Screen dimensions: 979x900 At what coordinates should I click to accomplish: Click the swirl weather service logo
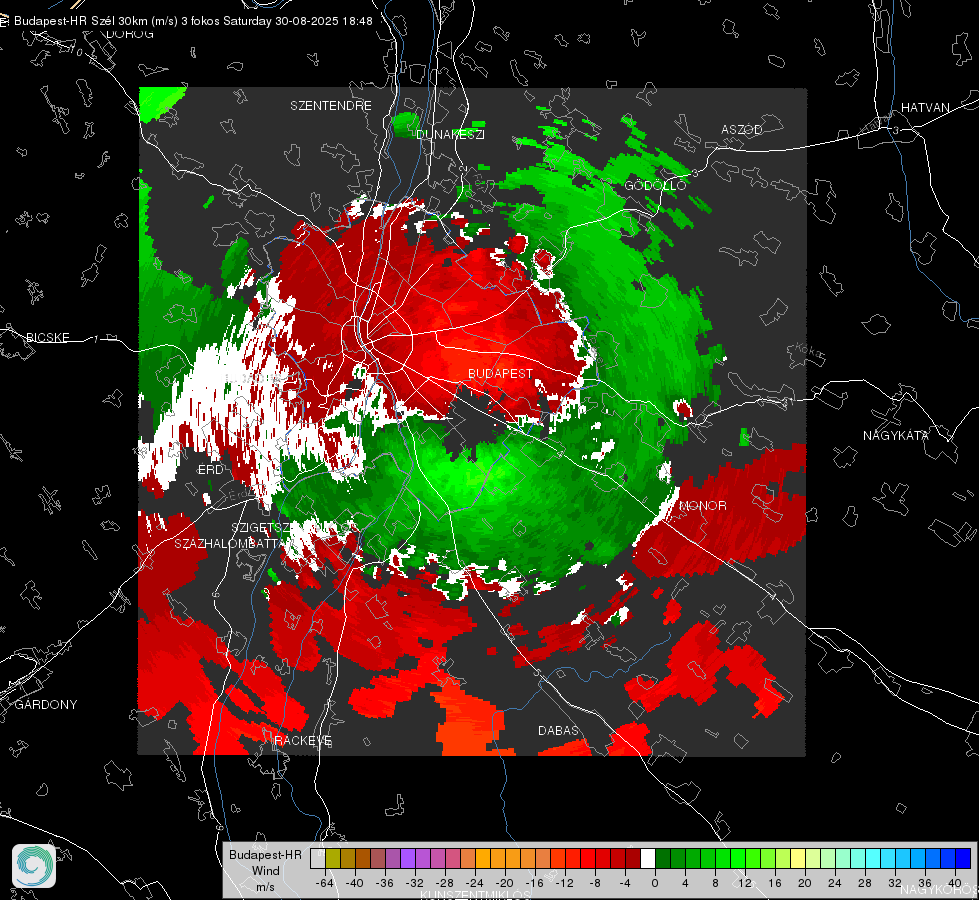[34, 866]
